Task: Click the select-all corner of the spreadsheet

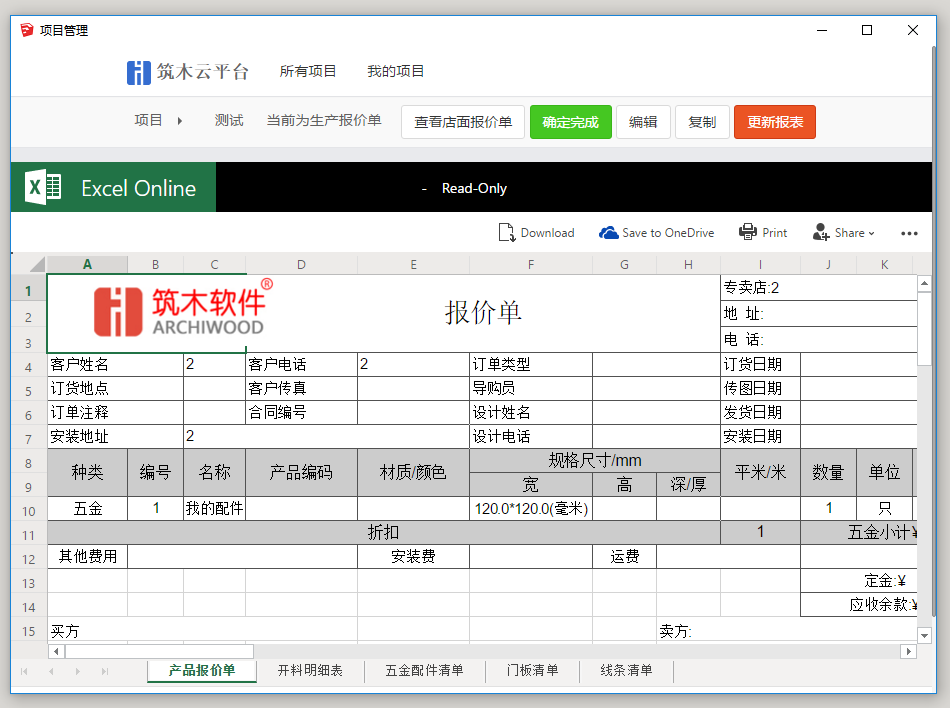Action: (29, 265)
